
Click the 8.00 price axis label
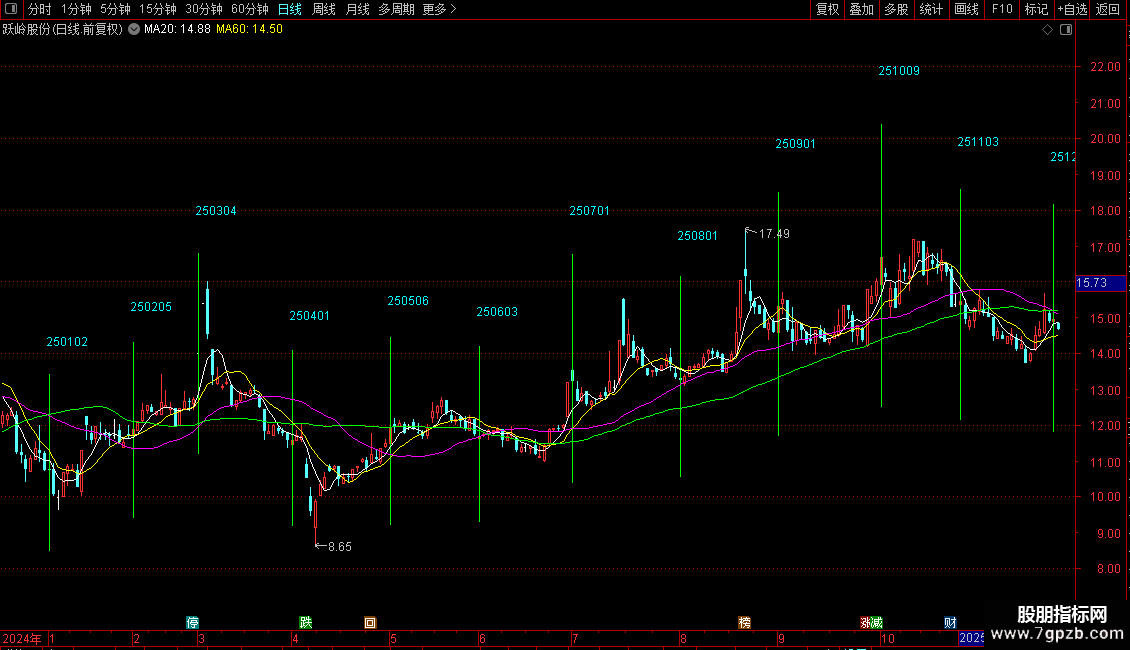click(x=1108, y=569)
